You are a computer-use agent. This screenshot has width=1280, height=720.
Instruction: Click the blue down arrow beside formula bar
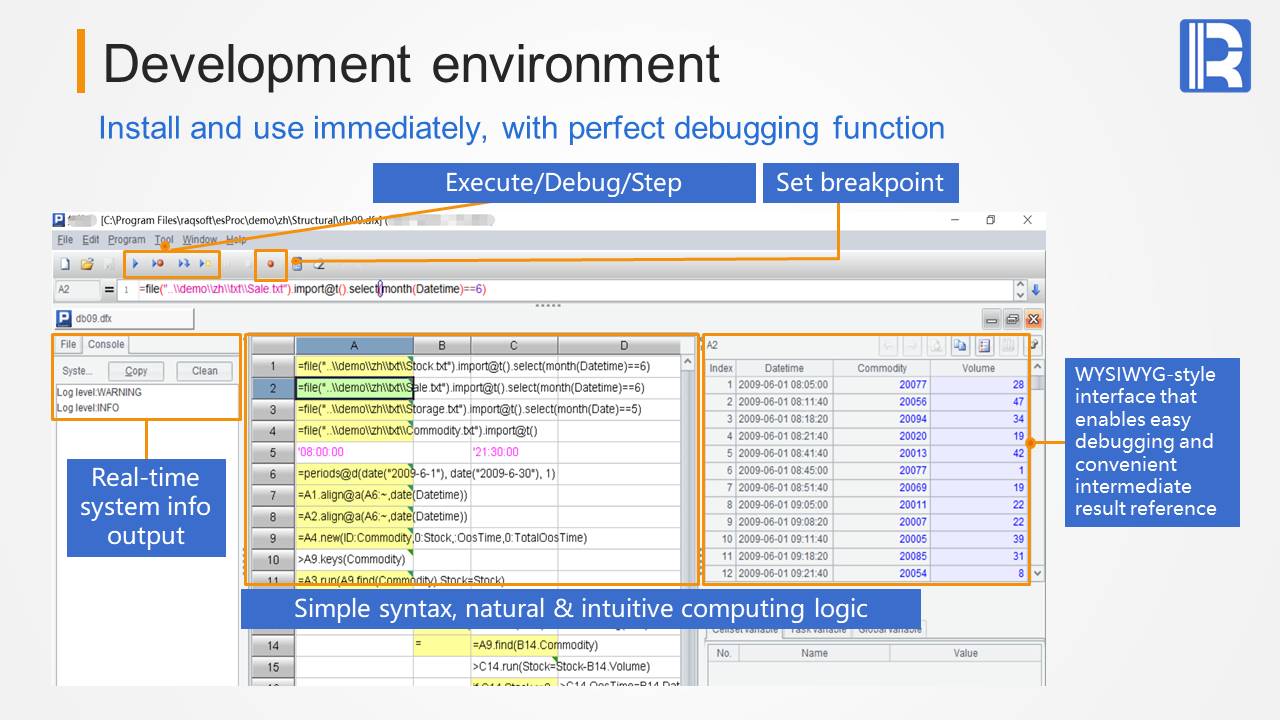(x=1036, y=290)
